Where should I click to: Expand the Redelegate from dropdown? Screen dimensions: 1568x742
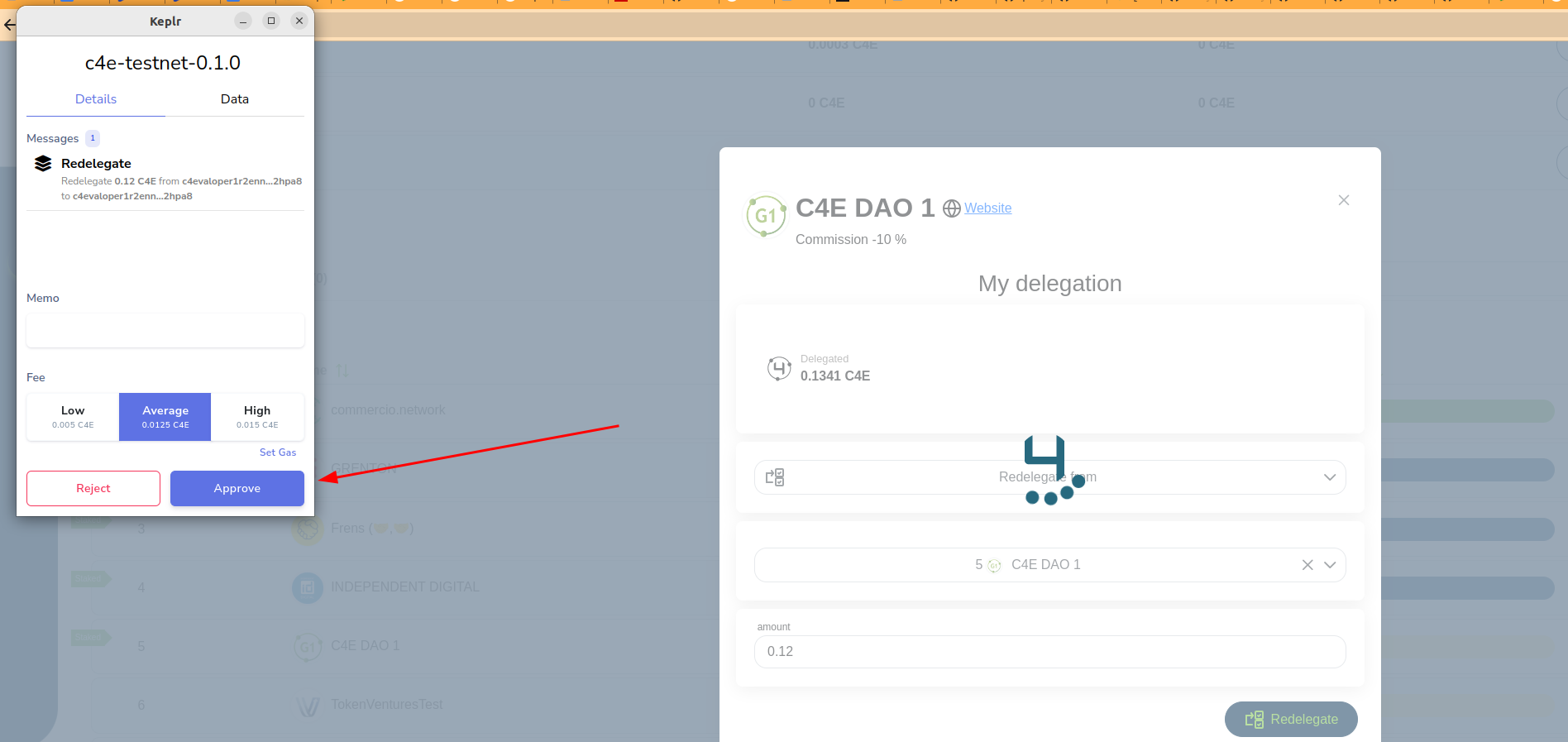tap(1330, 477)
